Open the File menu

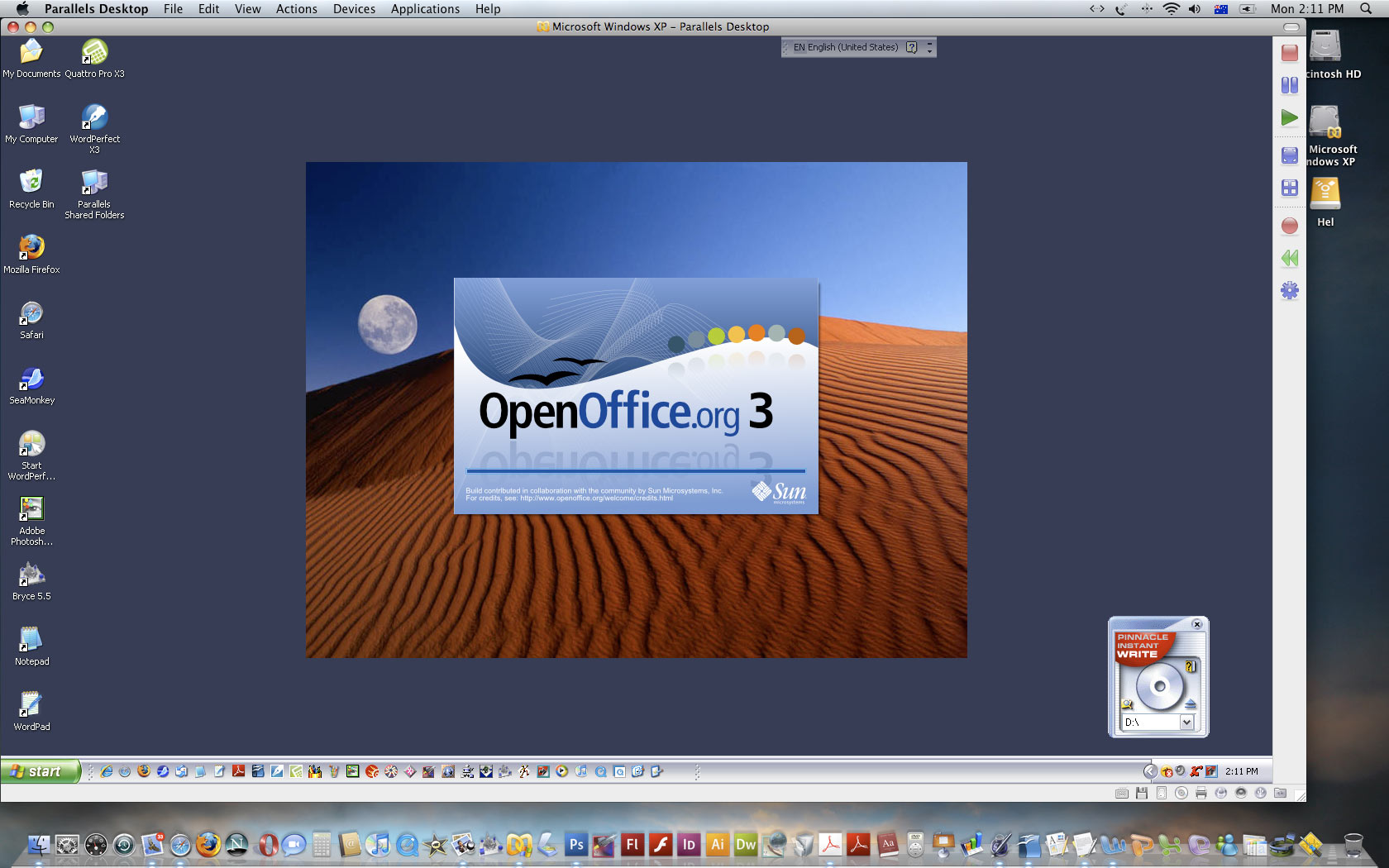[x=173, y=9]
